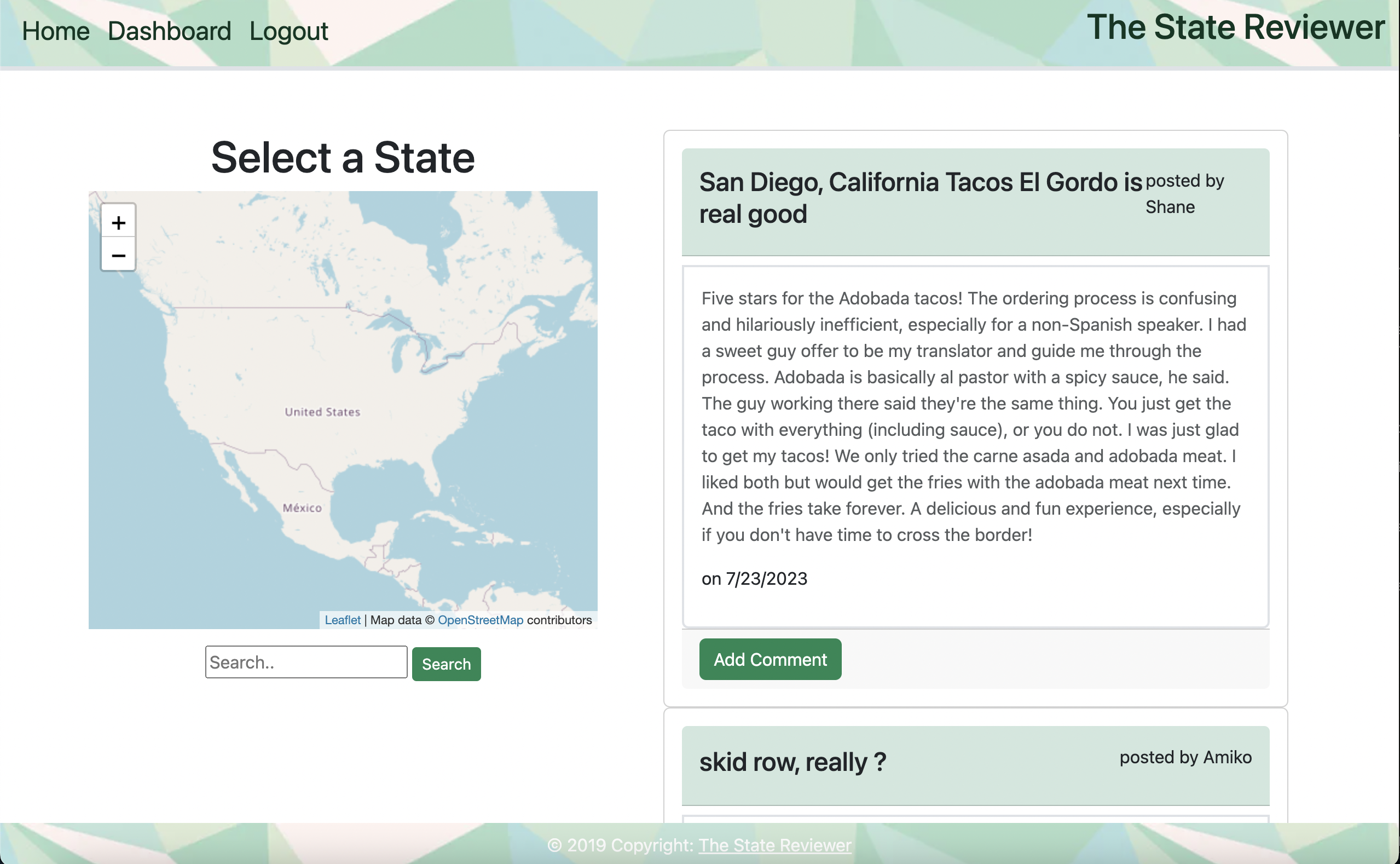Open the OpenStreetMap contributors link

click(x=481, y=619)
